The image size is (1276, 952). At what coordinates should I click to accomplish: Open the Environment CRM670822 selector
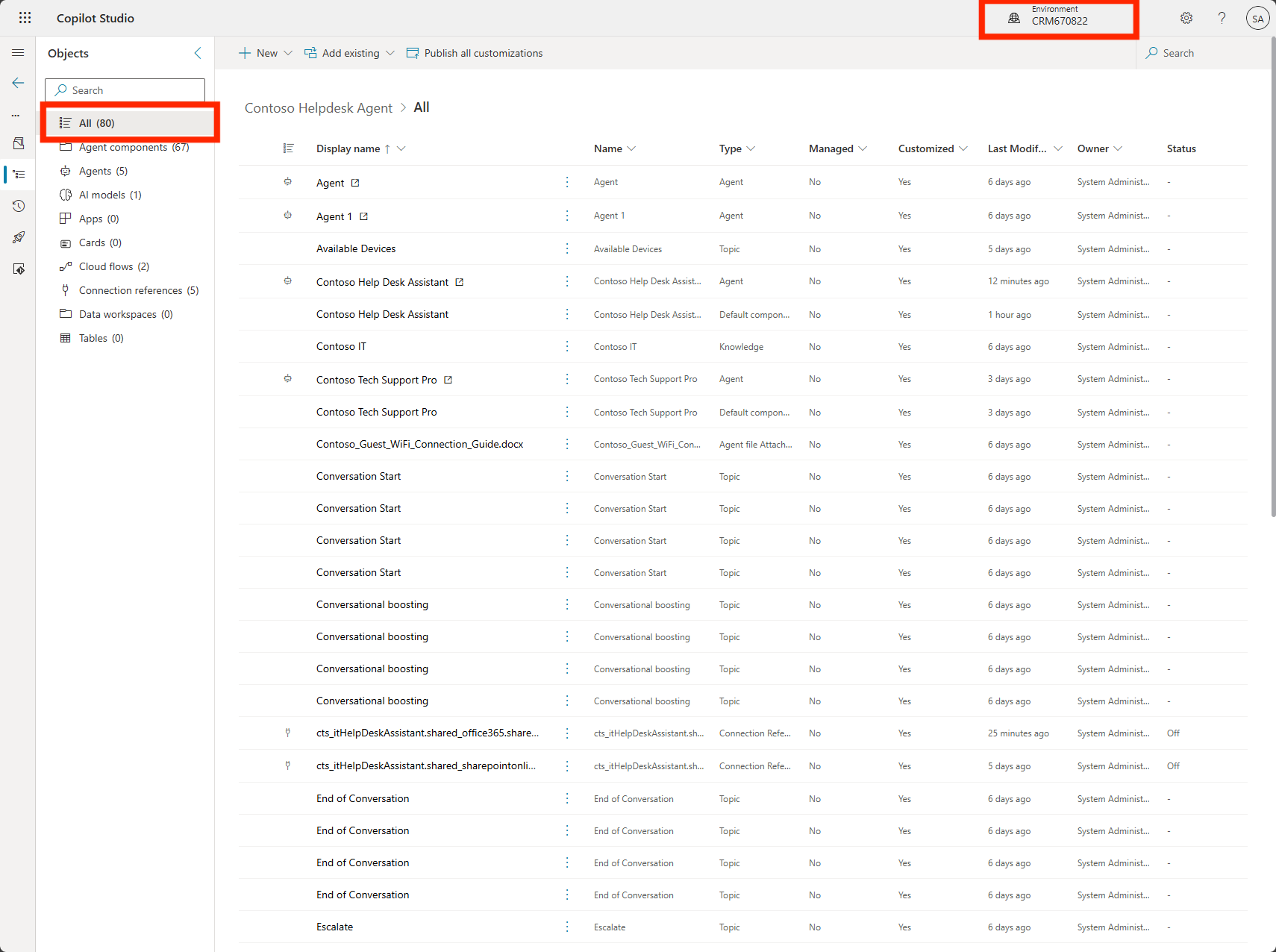1058,19
